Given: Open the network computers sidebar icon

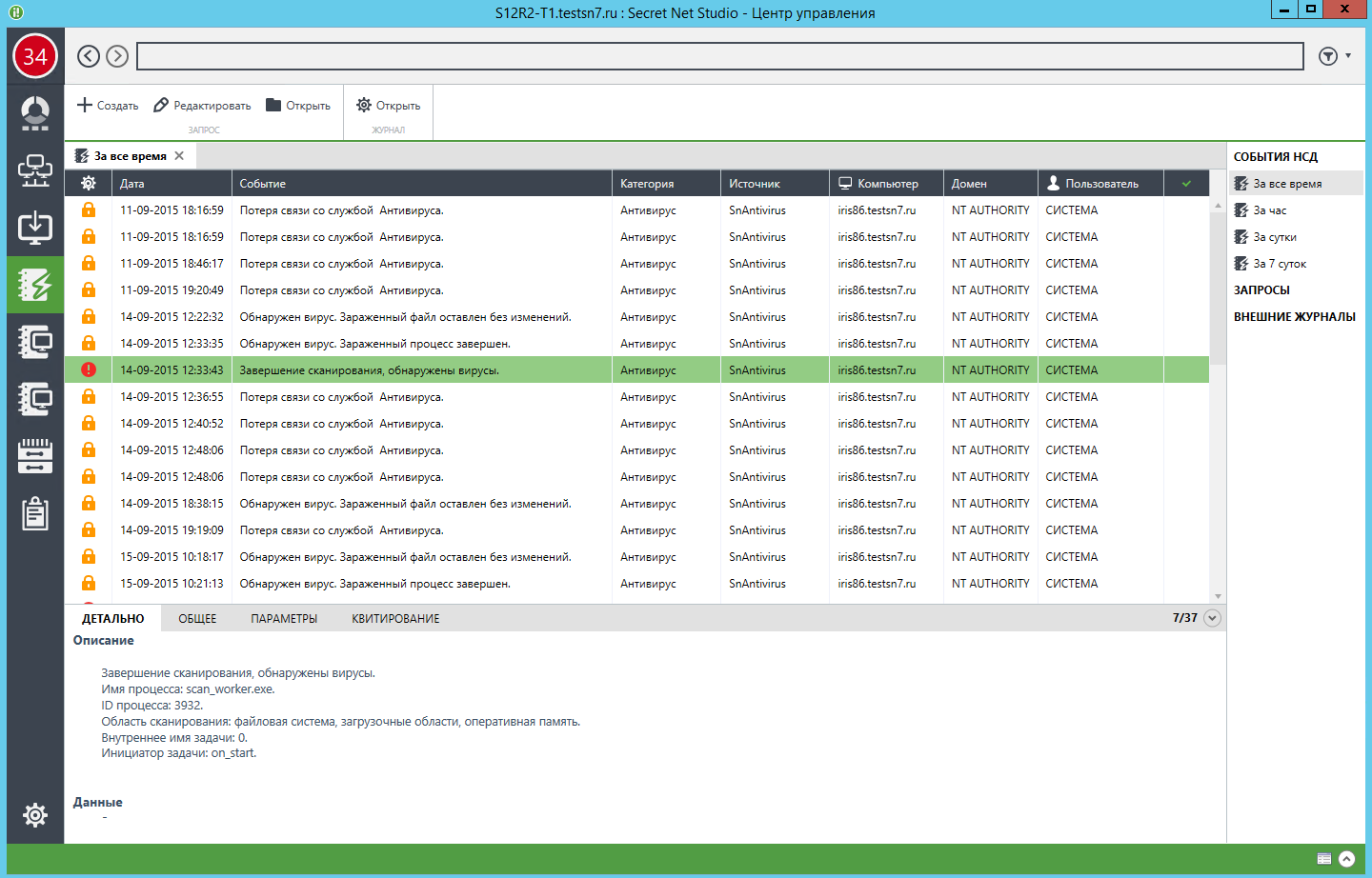Looking at the screenshot, I should click(x=35, y=170).
